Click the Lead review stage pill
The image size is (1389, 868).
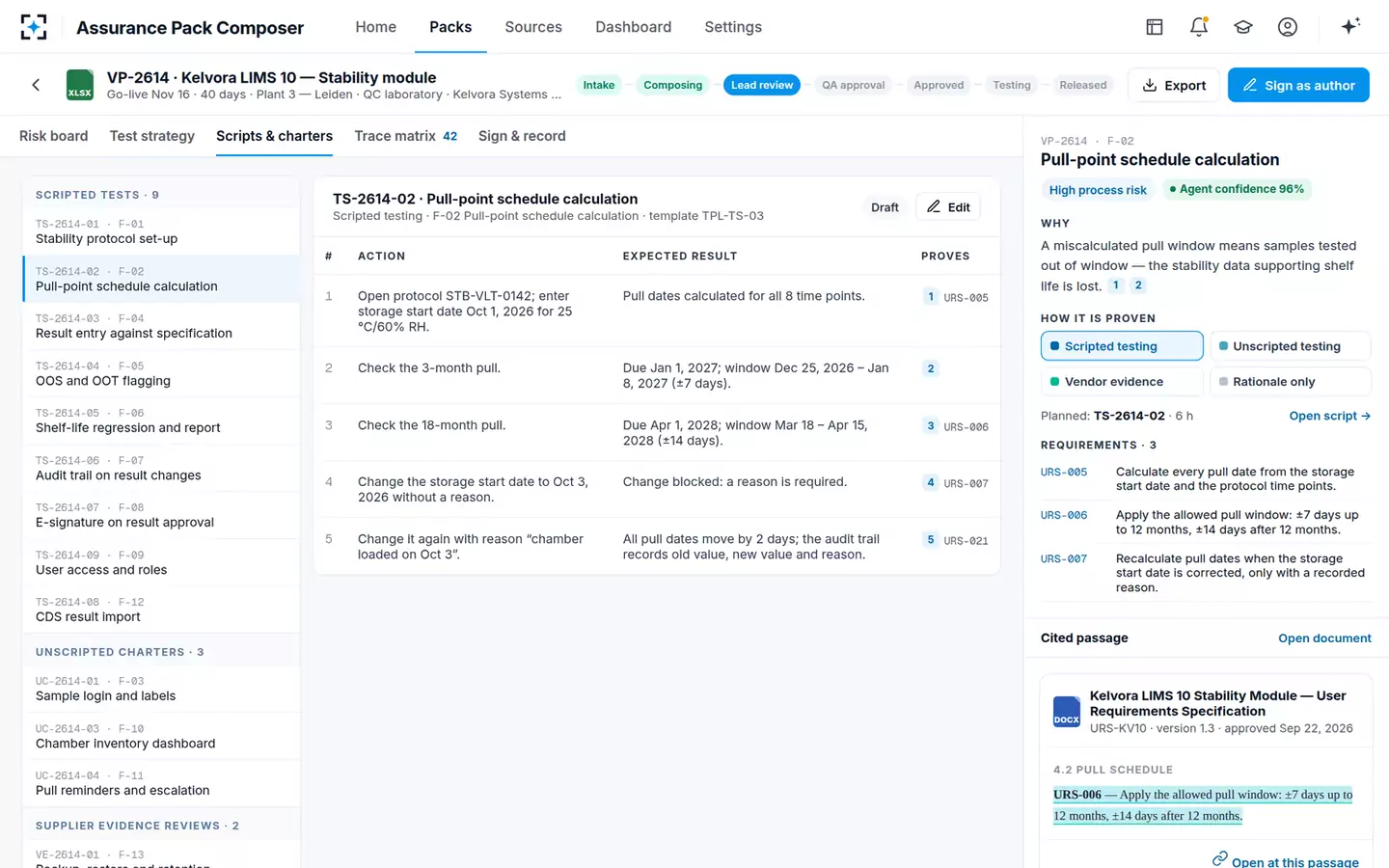(x=762, y=85)
